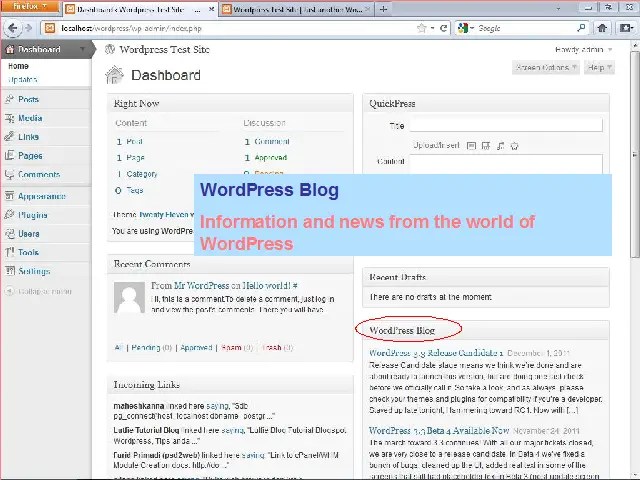
Task: Click QuickPress add media icon
Action: coord(515,146)
